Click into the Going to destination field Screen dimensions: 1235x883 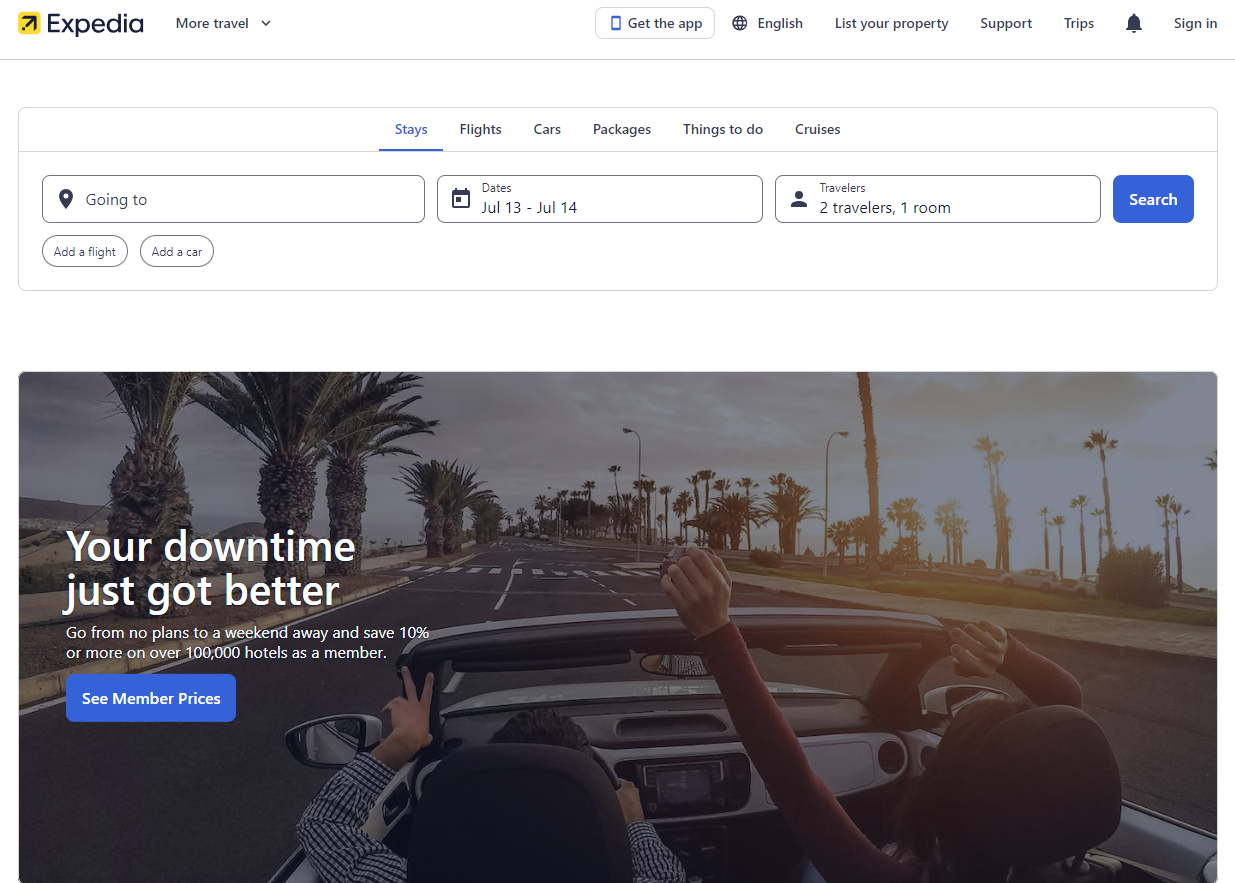(240, 199)
